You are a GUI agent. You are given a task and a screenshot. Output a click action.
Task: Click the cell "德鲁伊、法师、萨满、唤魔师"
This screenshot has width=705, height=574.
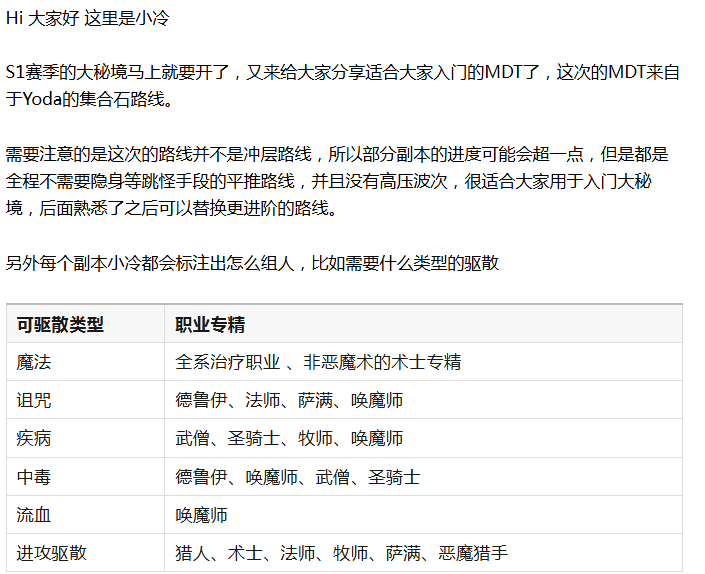(289, 400)
